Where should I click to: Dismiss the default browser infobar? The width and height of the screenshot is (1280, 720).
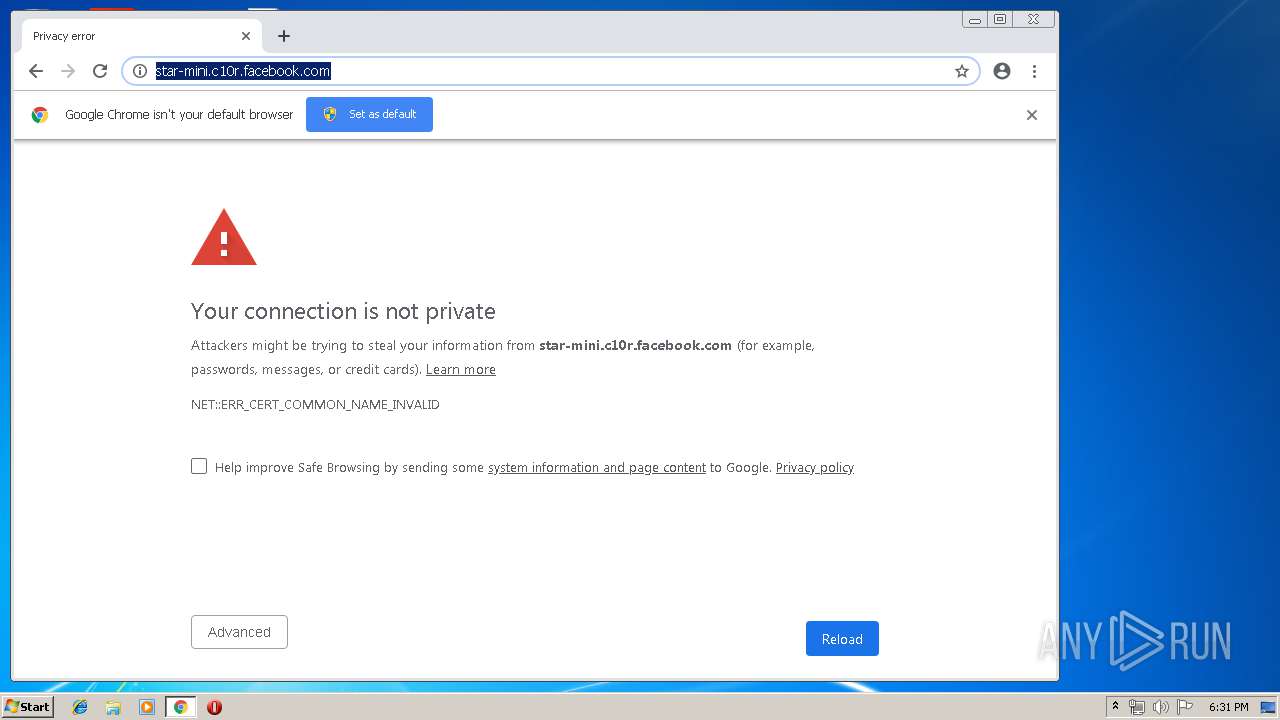1032,115
